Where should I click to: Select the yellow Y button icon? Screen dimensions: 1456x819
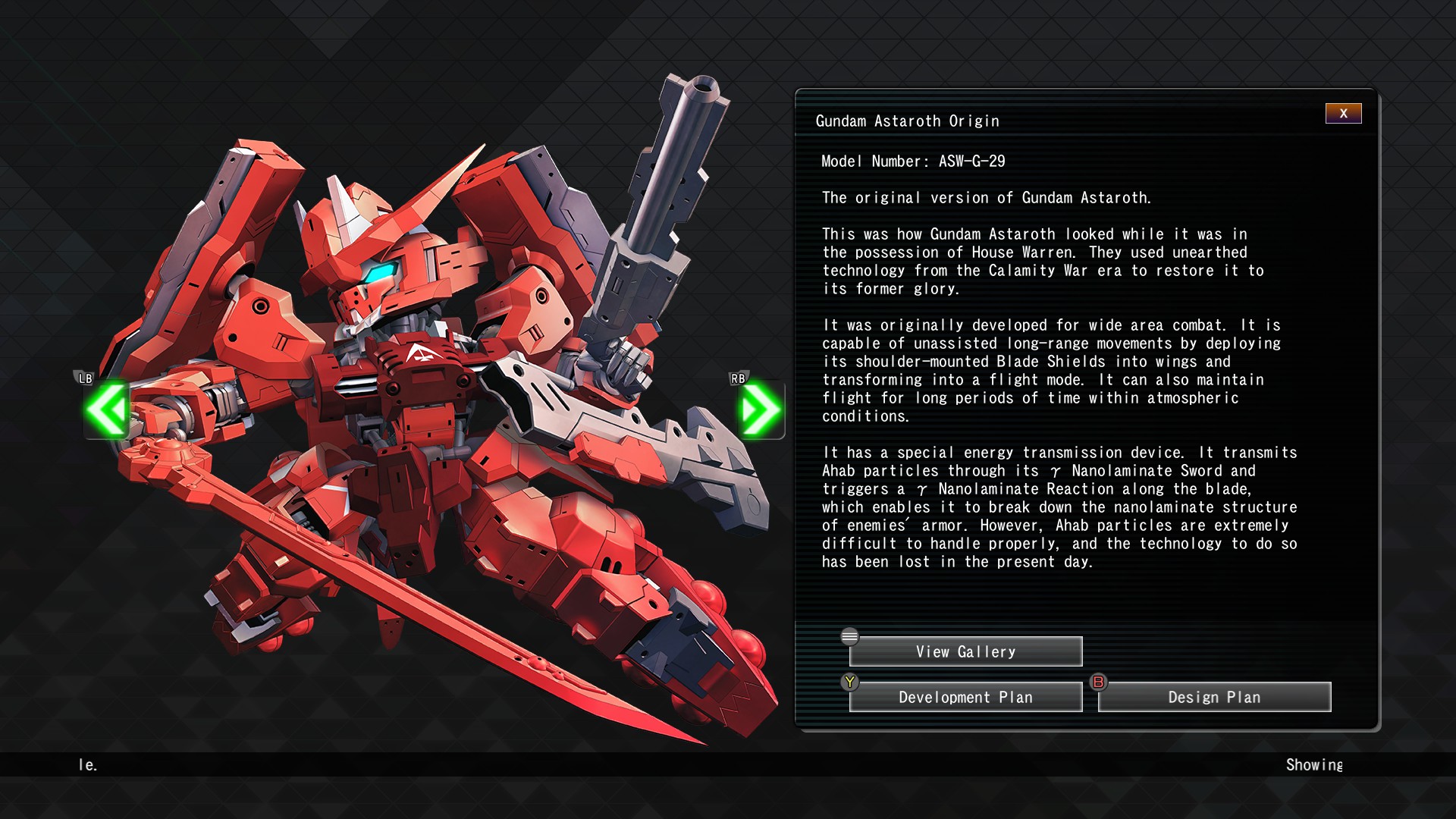pos(849,682)
